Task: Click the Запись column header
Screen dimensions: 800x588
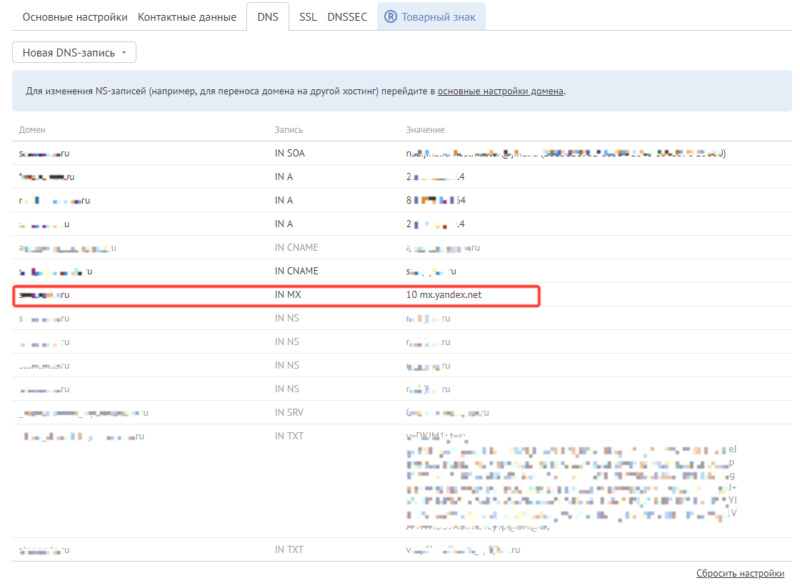Action: (289, 129)
